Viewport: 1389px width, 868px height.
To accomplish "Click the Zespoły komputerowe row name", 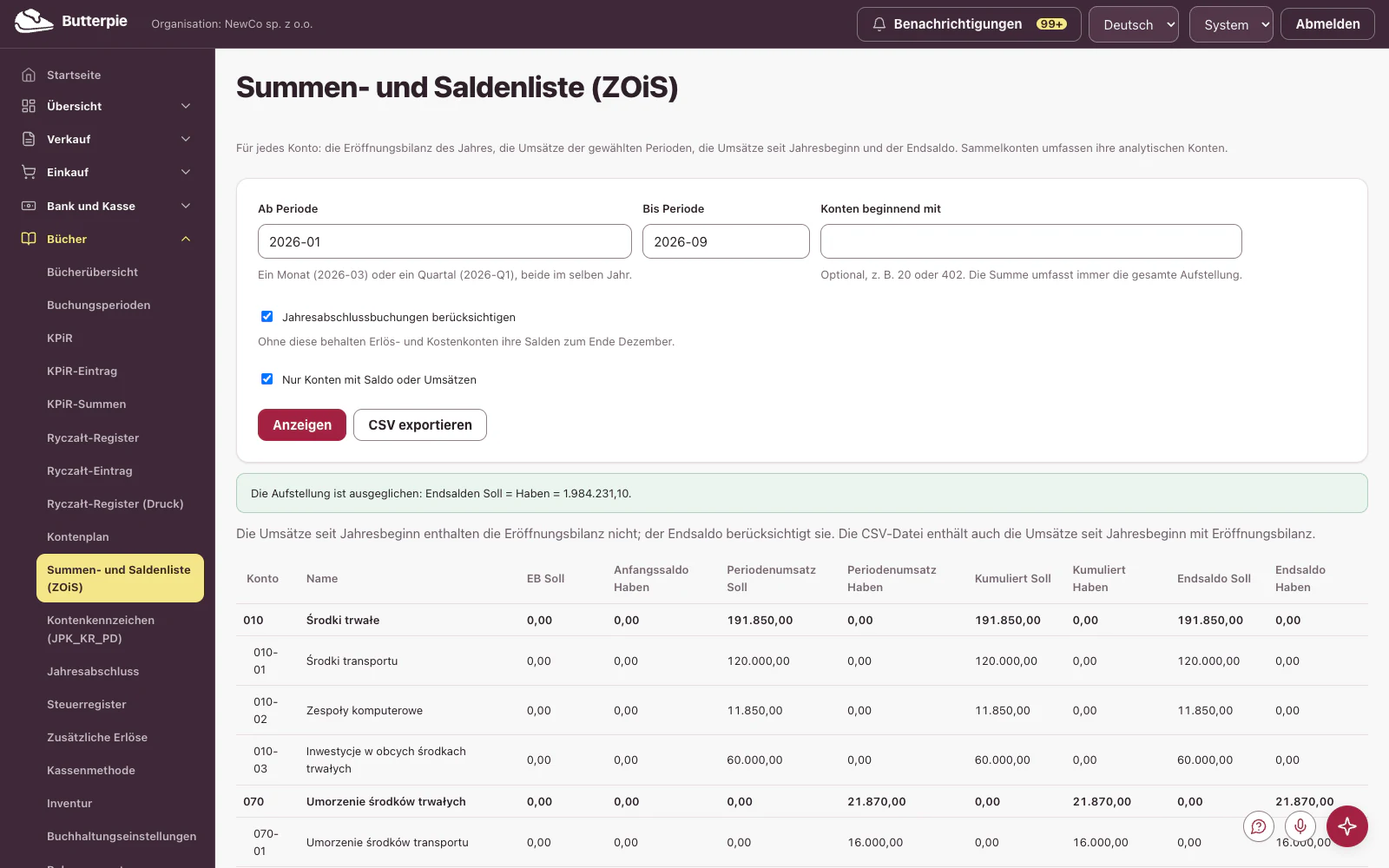I will [x=365, y=710].
